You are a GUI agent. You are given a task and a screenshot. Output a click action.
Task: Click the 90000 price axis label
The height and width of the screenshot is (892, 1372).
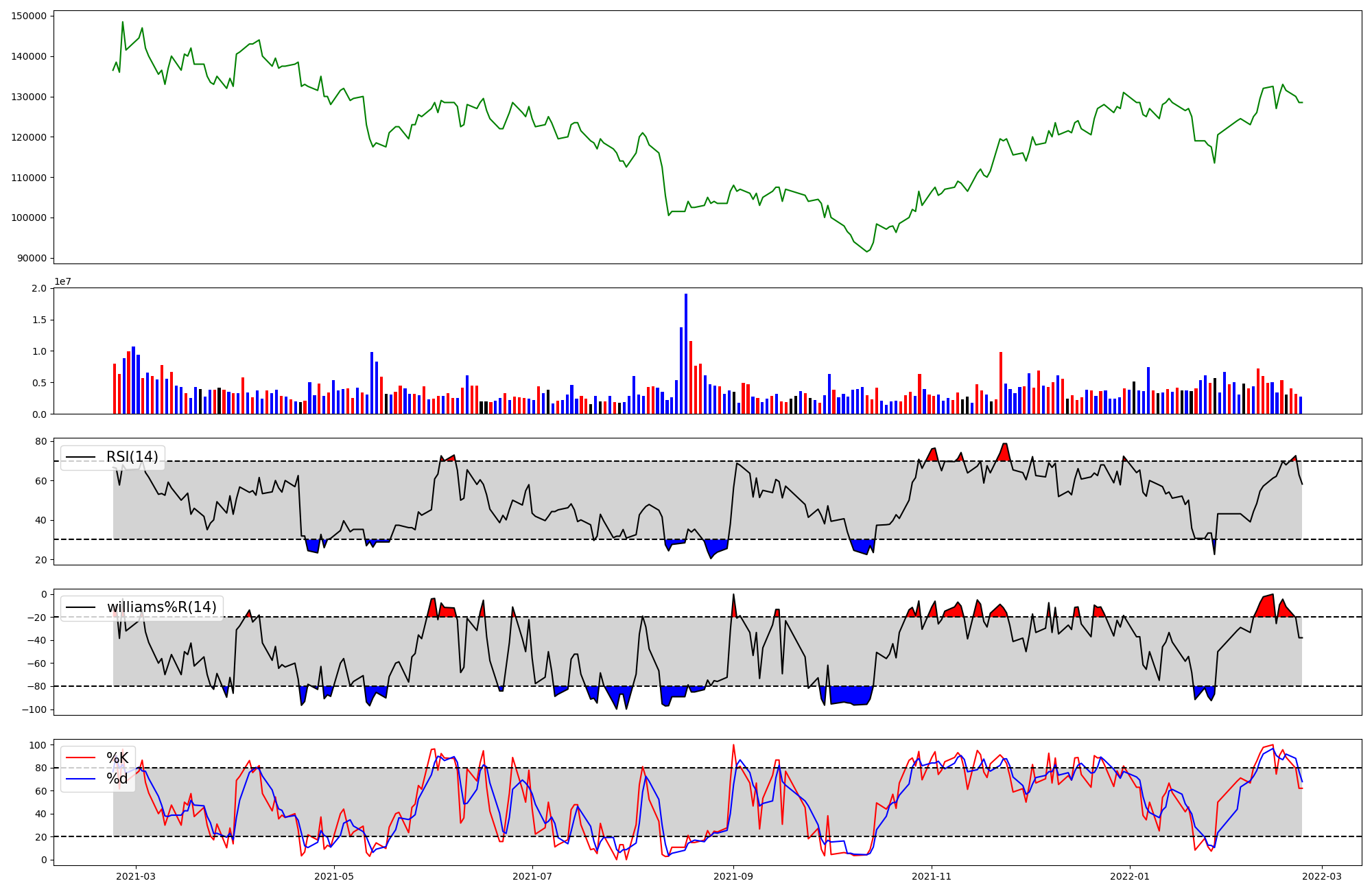point(32,258)
